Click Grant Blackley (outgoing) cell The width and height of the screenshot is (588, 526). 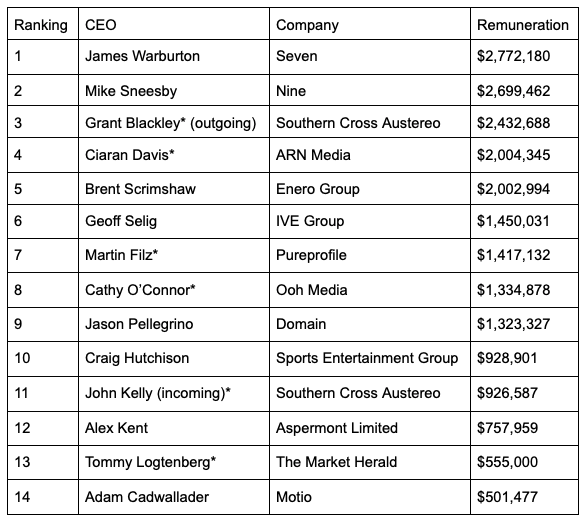[174, 122]
